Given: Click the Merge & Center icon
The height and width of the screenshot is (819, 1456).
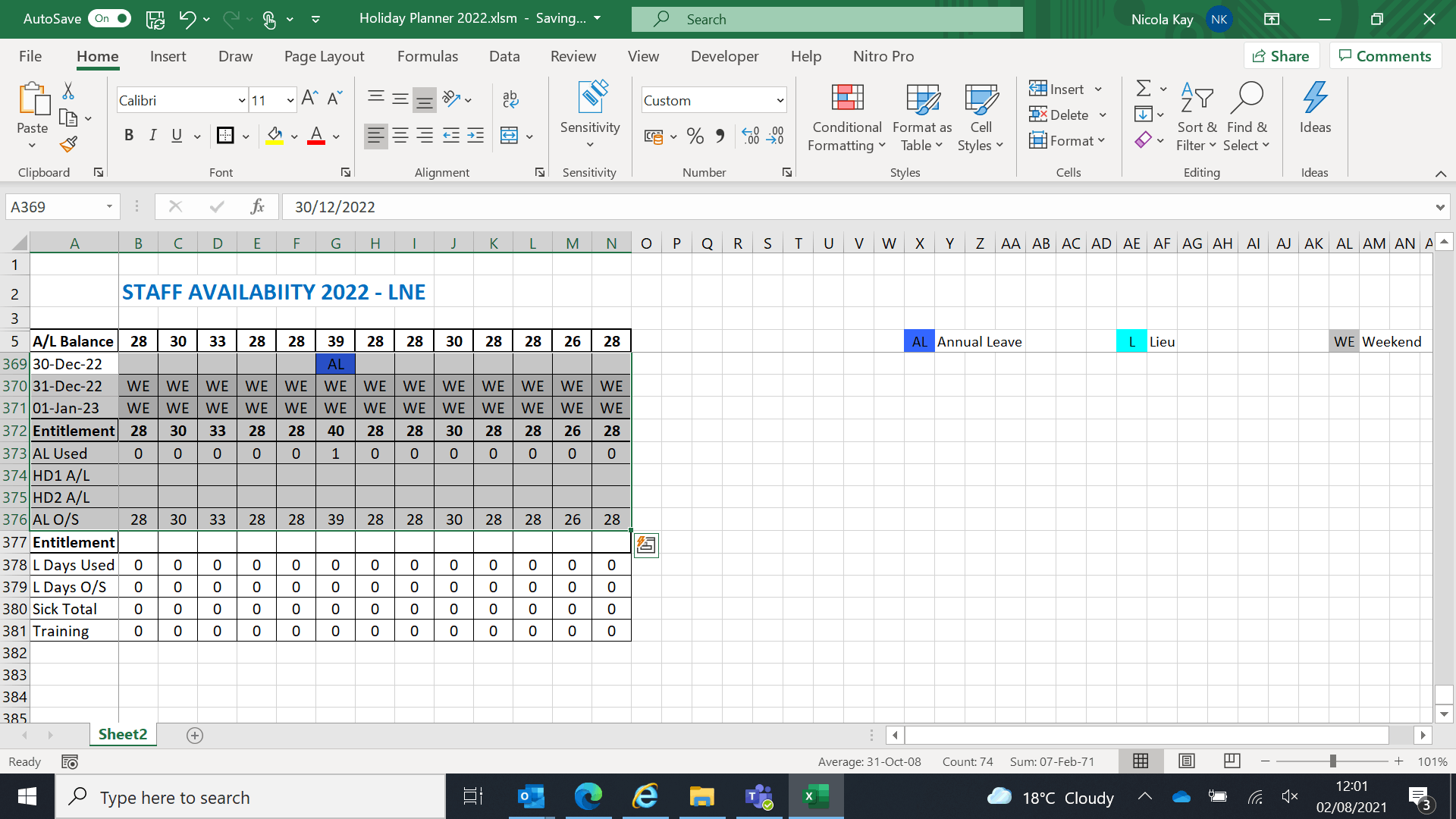Looking at the screenshot, I should pos(510,136).
